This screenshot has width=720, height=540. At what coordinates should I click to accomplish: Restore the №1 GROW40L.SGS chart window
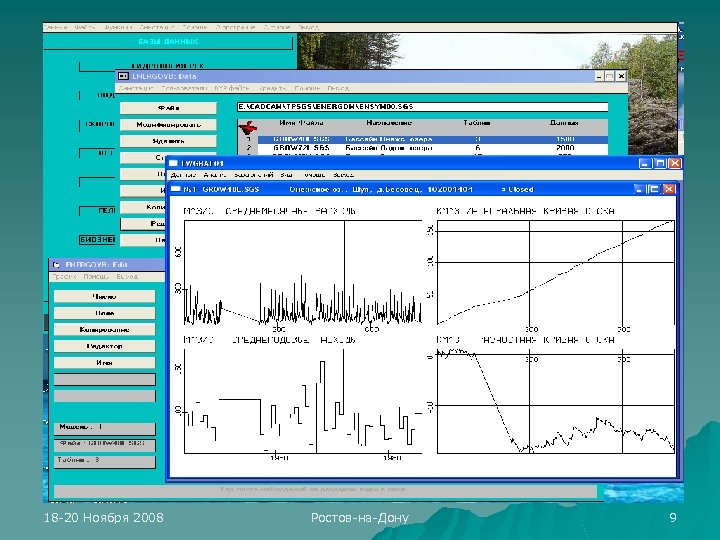click(x=653, y=189)
